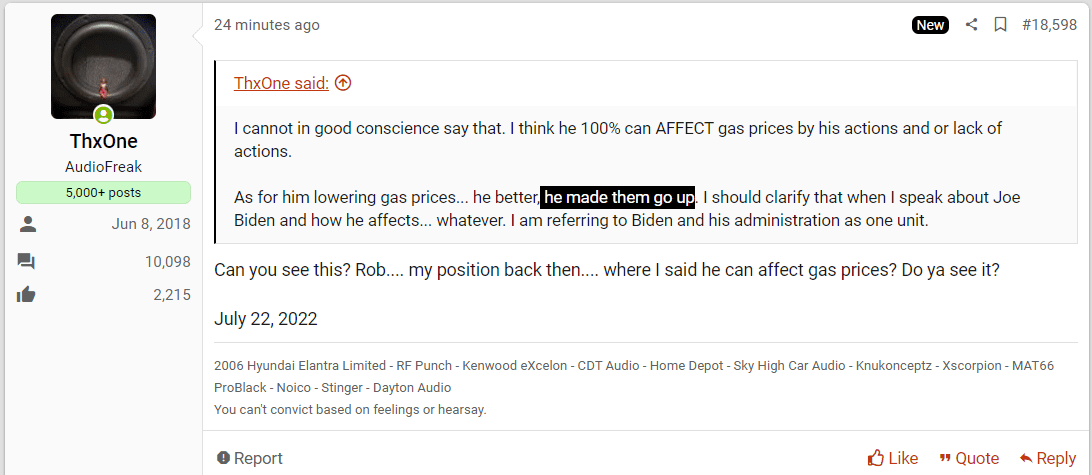
Task: Click the member join date person icon
Action: coord(26,224)
